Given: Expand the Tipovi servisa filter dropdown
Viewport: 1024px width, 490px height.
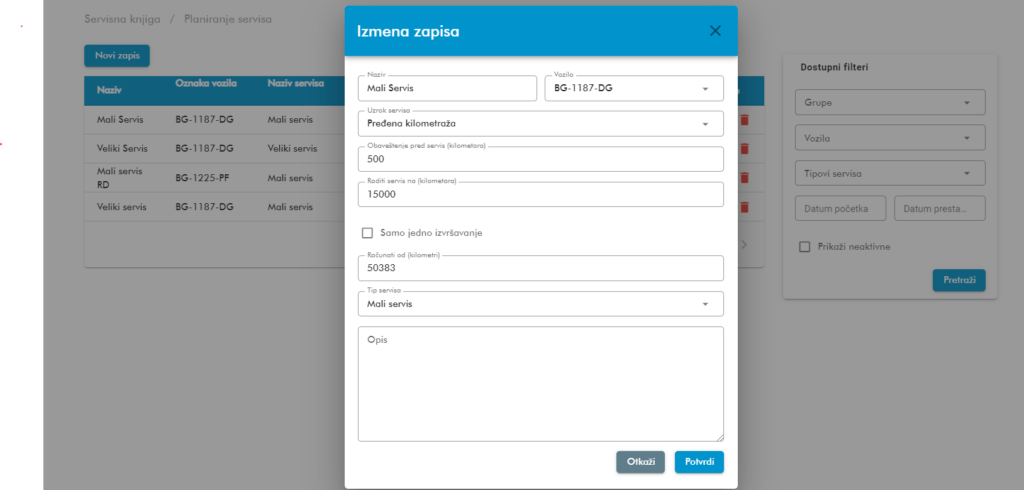Looking at the screenshot, I should (890, 173).
